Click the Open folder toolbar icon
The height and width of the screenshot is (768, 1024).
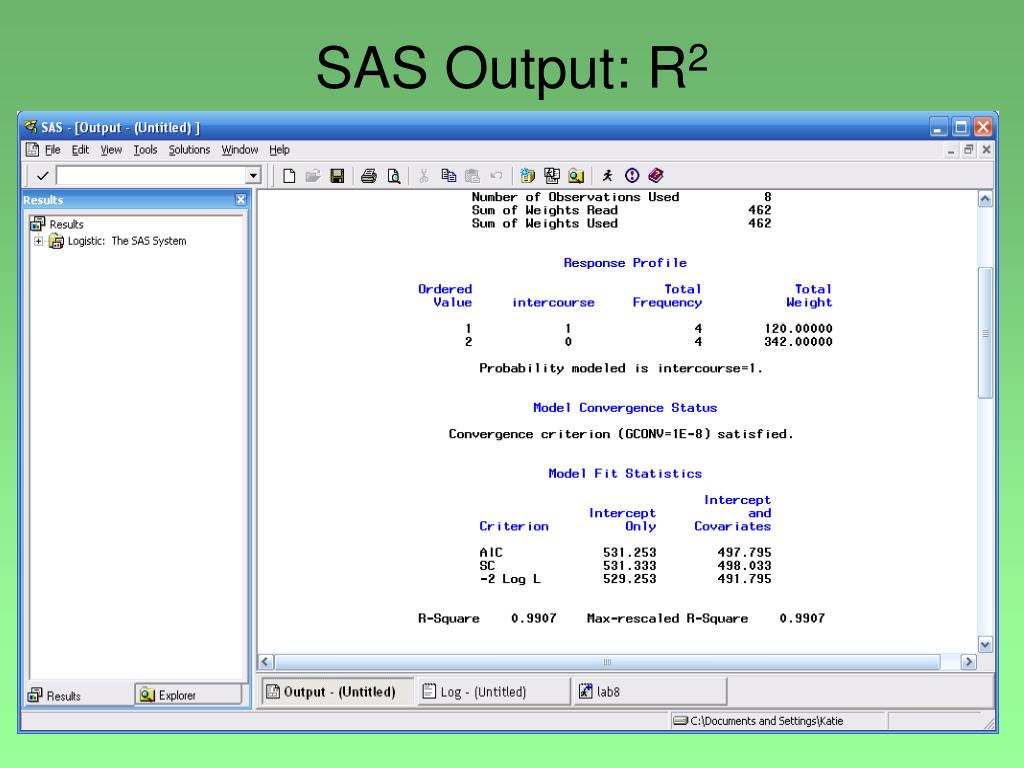(x=313, y=176)
